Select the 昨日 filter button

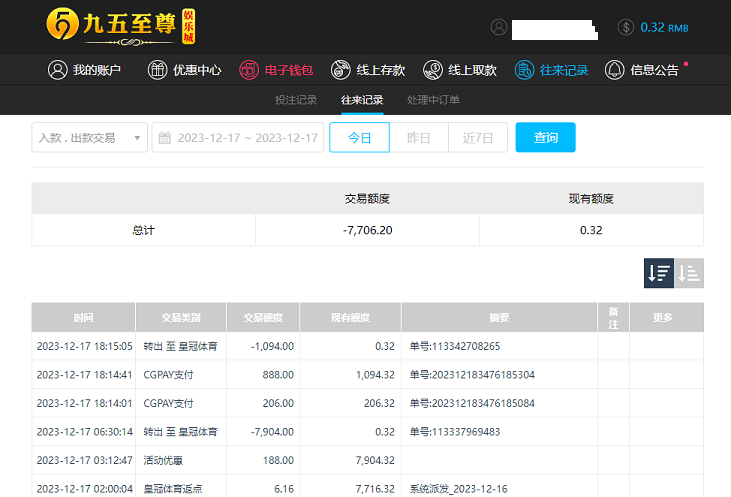[418, 138]
